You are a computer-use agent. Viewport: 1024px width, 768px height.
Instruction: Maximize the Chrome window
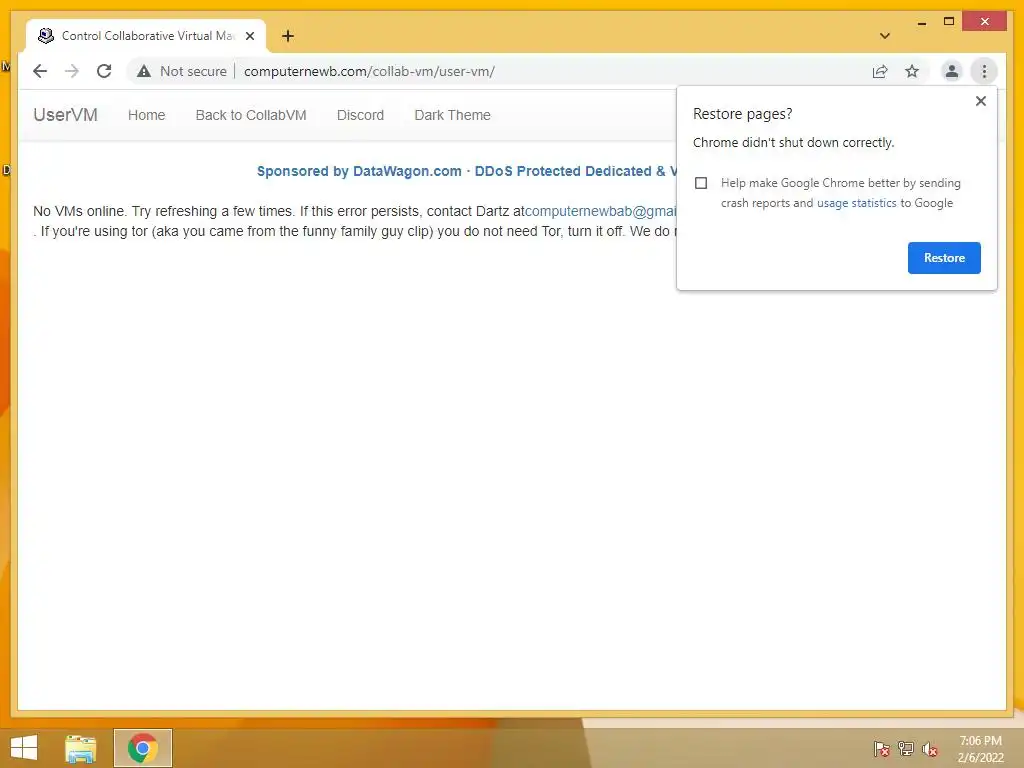pos(949,22)
